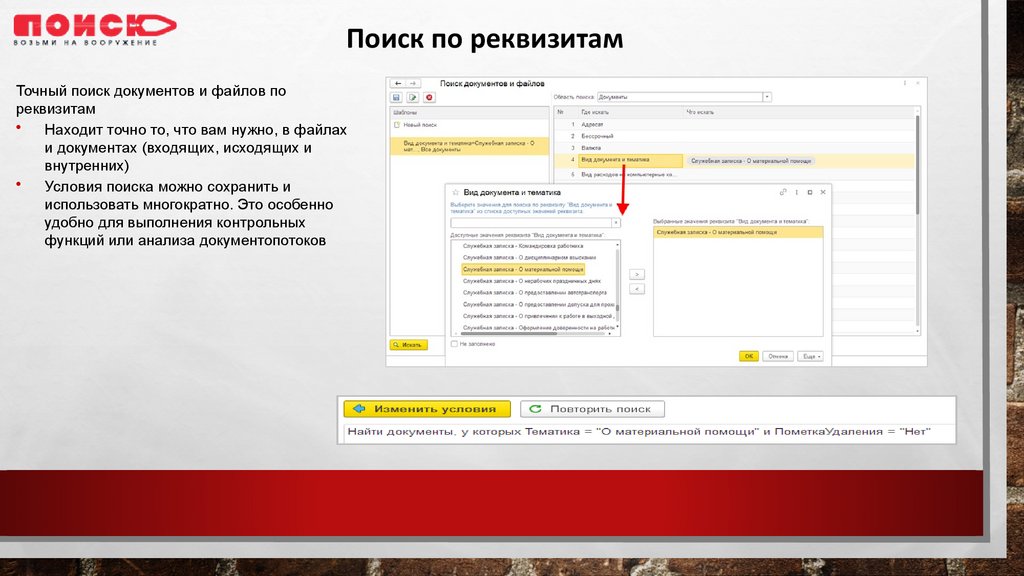Open the main window three-dot menu
The image size is (1024, 576).
[x=904, y=83]
